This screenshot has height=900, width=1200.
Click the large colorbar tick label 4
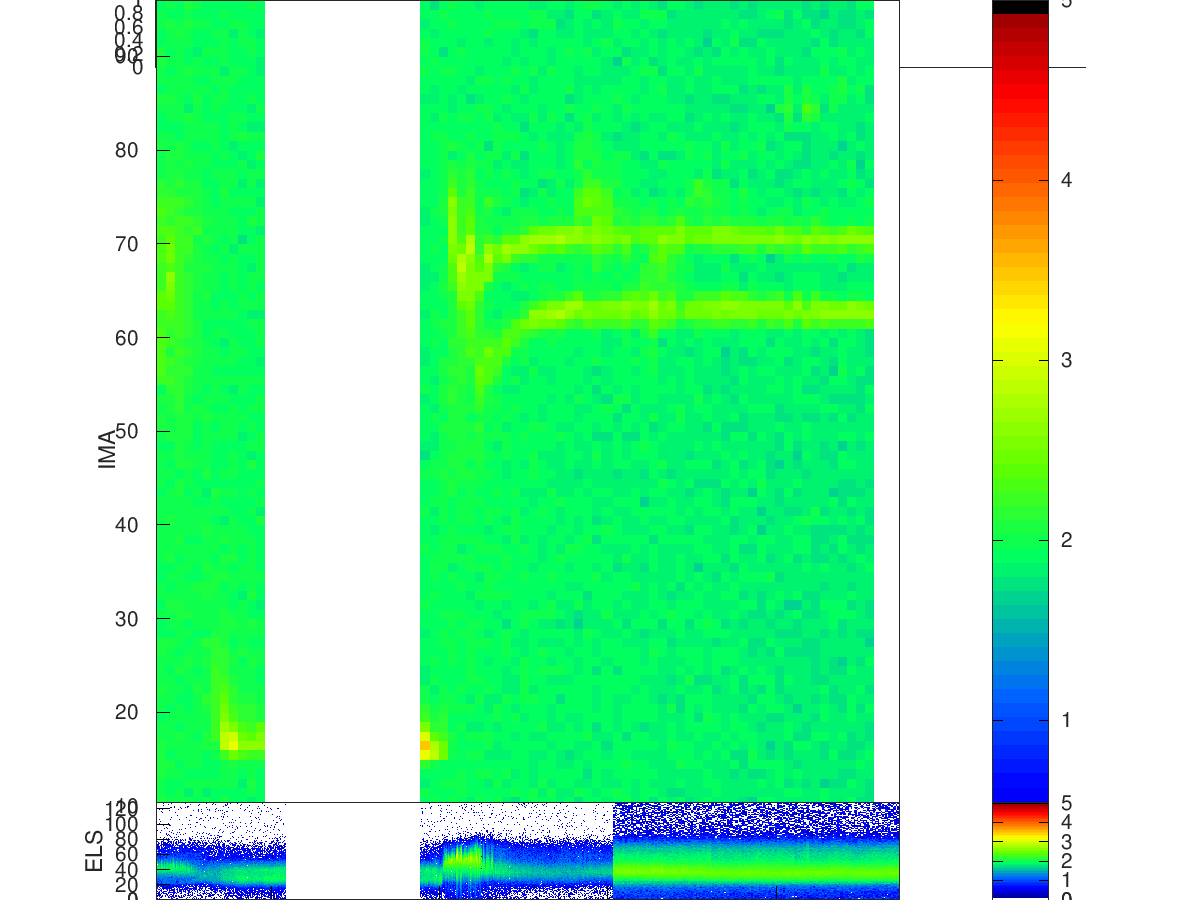(x=1067, y=180)
